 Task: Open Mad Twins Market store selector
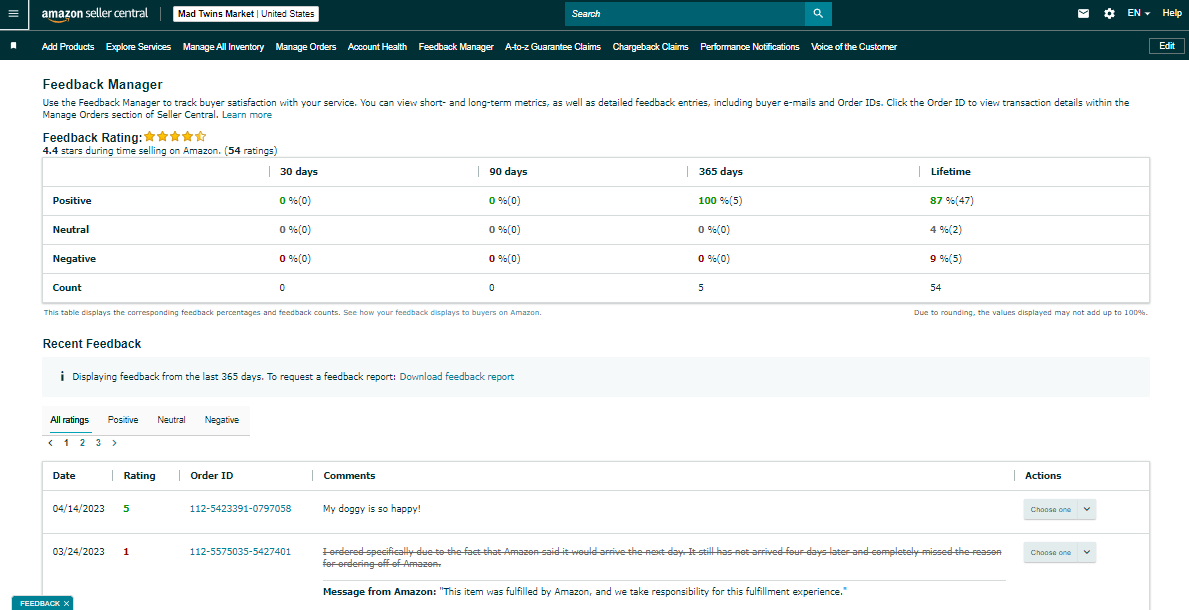[x=246, y=14]
